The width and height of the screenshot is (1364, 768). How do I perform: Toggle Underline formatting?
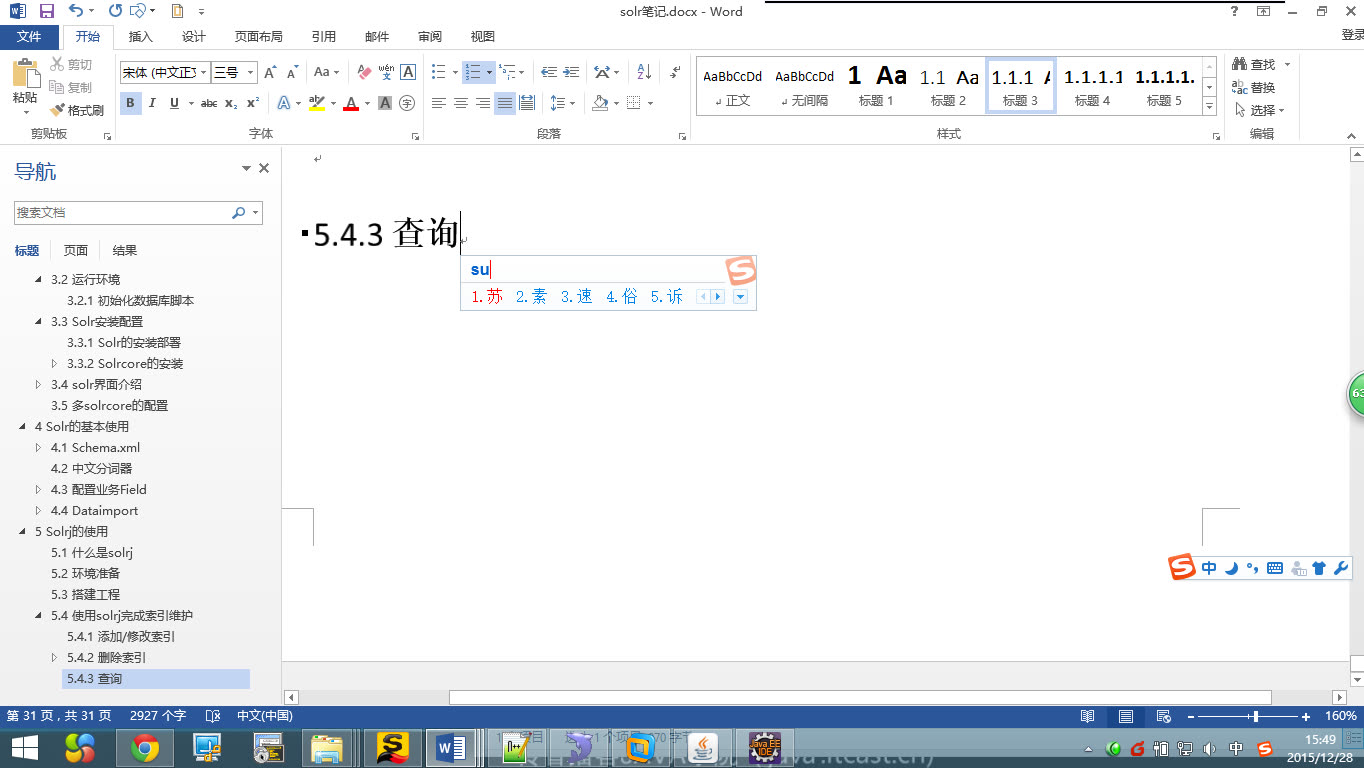[174, 103]
